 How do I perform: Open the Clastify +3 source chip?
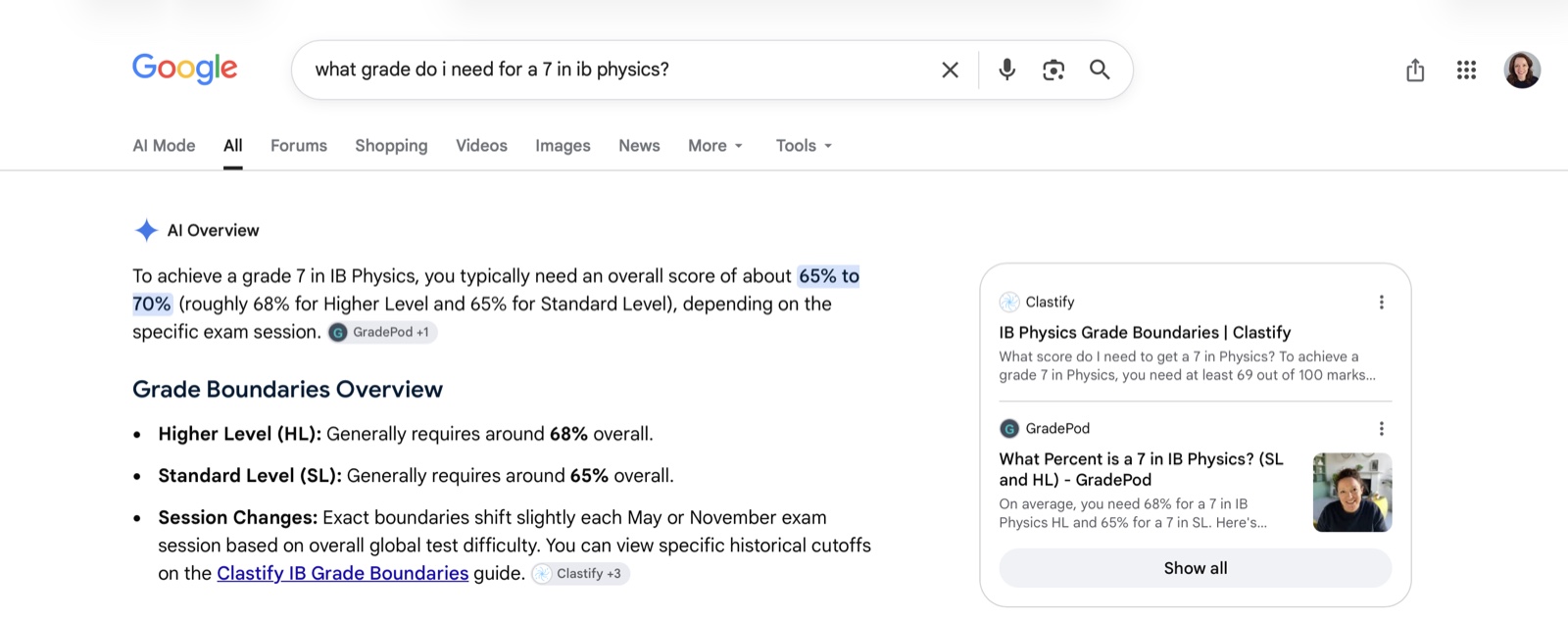tap(580, 574)
